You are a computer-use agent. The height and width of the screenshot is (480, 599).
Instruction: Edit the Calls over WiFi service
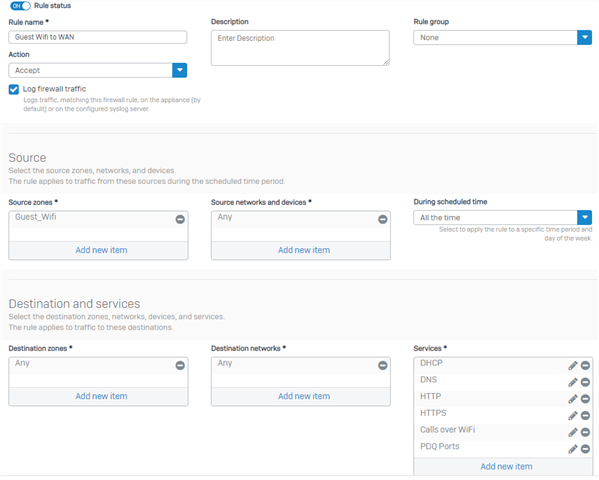point(573,432)
